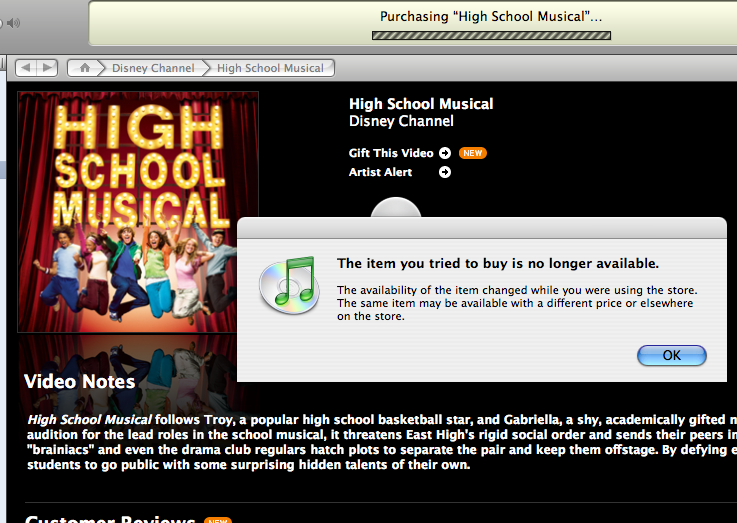Click the Disney Channel artist name under title
This screenshot has width=737, height=523.
[401, 121]
